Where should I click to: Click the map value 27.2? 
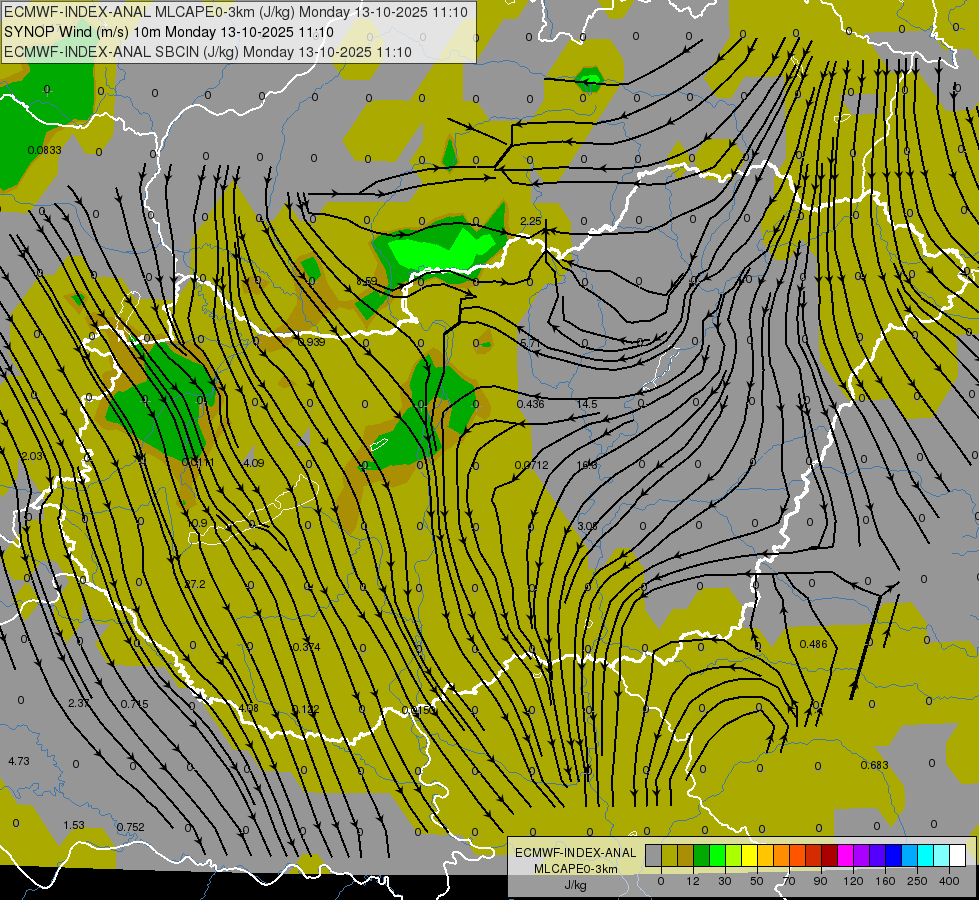(x=195, y=584)
